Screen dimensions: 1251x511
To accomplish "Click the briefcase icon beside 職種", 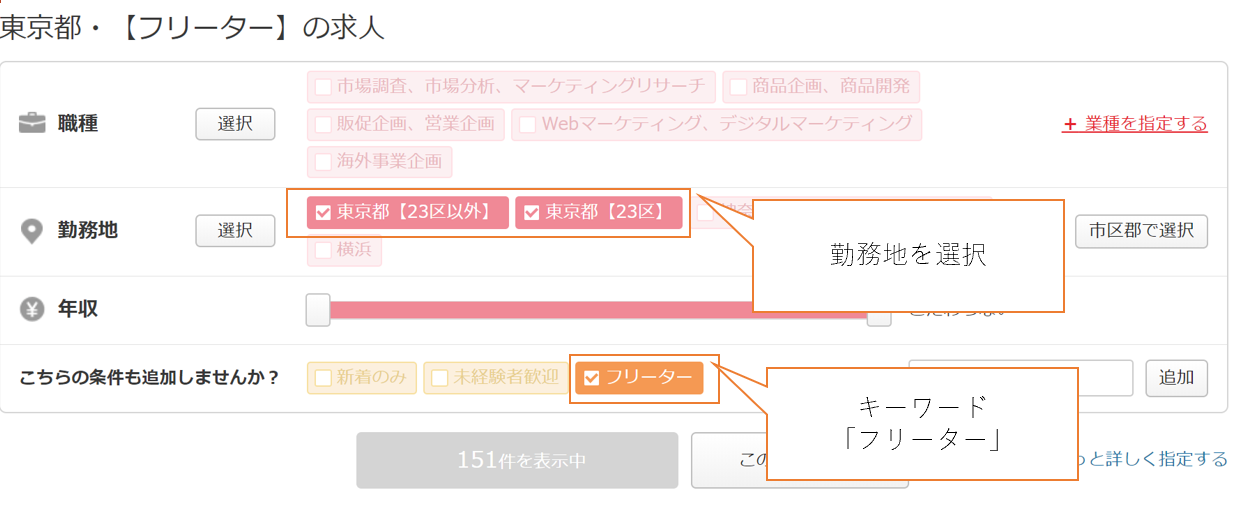I will (33, 124).
